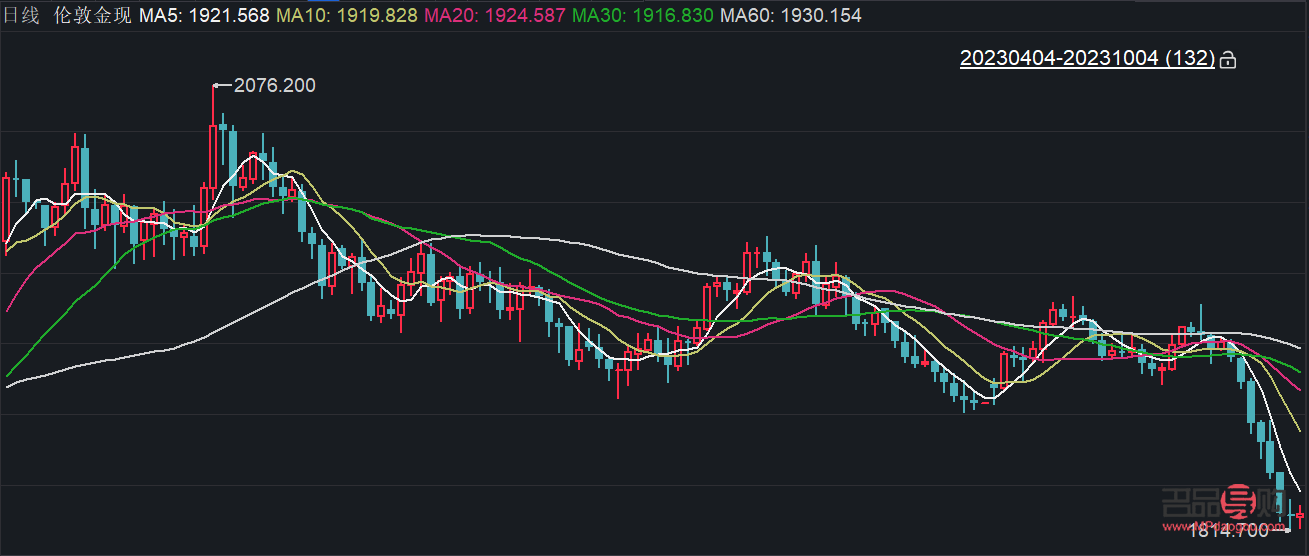Viewport: 1309px width, 556px height.
Task: Click the last red candlestick at far right
Action: pos(1299,515)
